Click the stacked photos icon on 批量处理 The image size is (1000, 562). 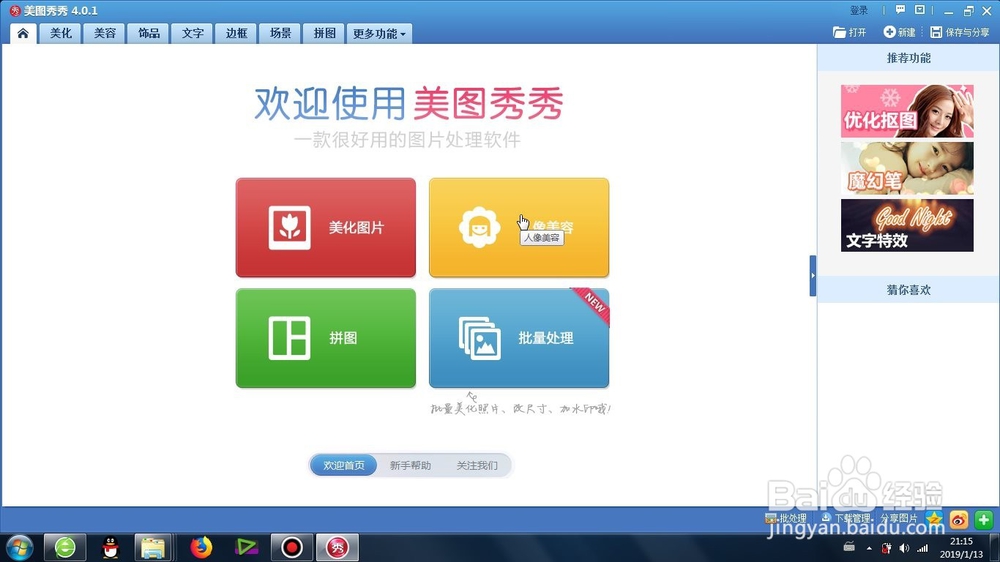tap(480, 338)
